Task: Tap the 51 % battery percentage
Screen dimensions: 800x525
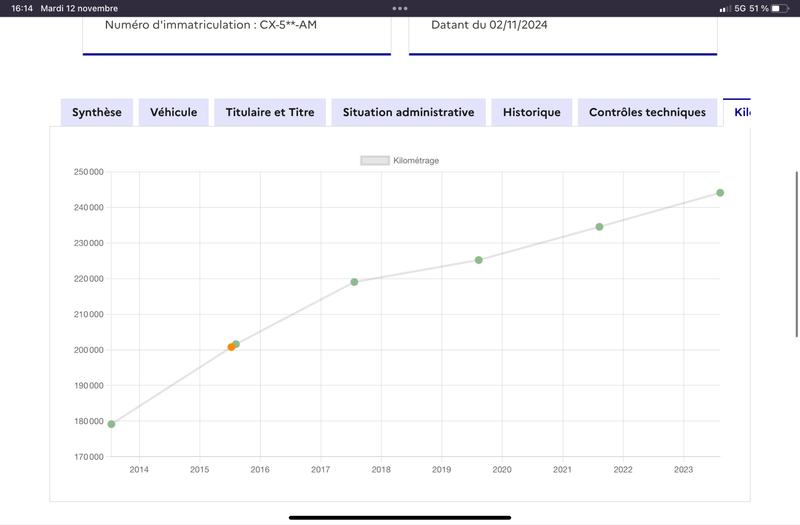Action: click(759, 8)
